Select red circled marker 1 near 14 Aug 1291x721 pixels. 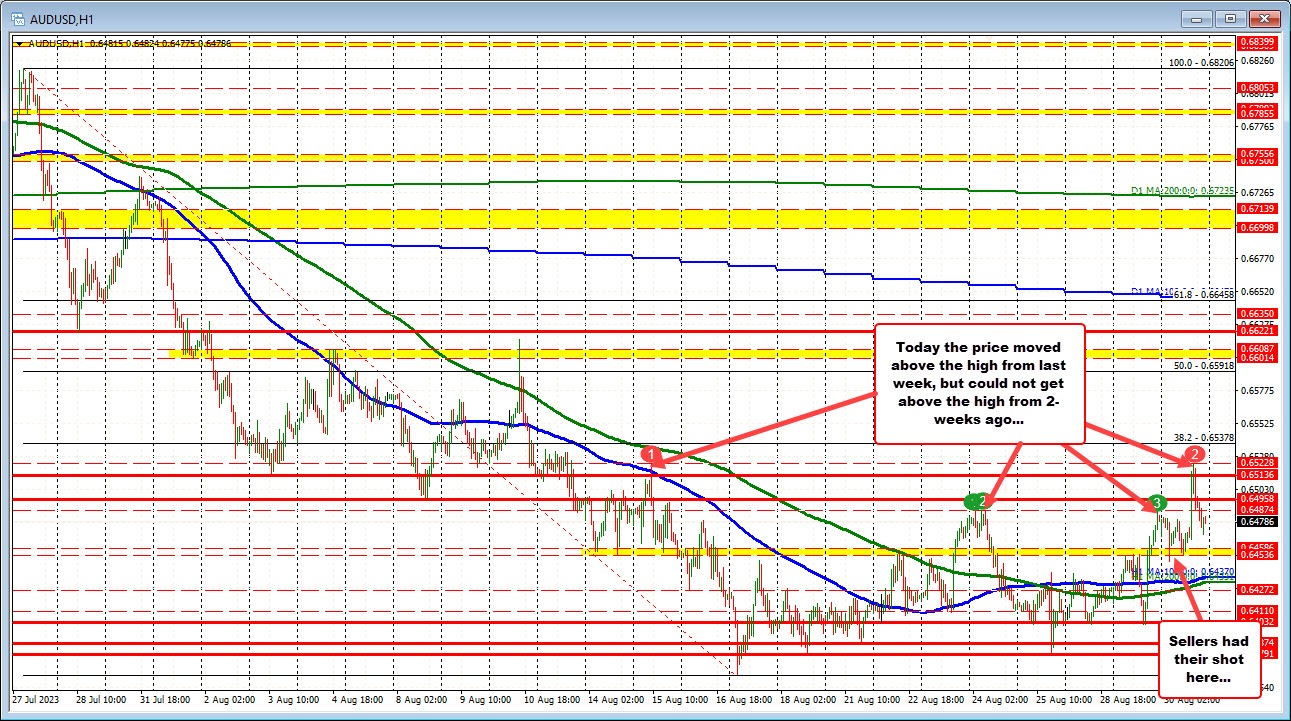point(651,454)
